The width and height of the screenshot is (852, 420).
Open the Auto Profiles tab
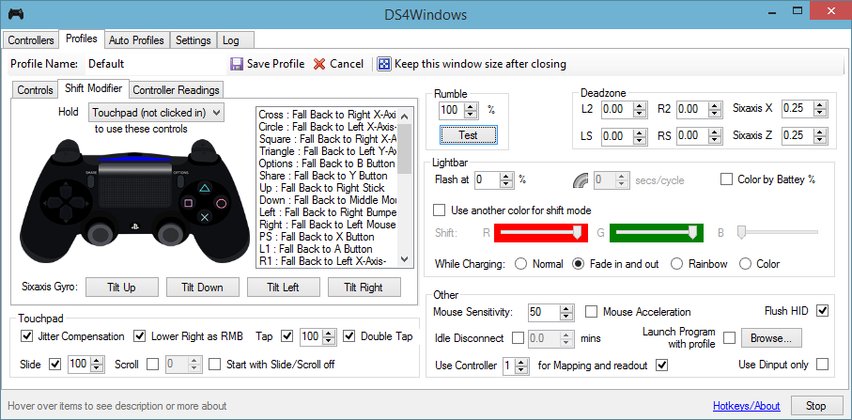[x=136, y=41]
